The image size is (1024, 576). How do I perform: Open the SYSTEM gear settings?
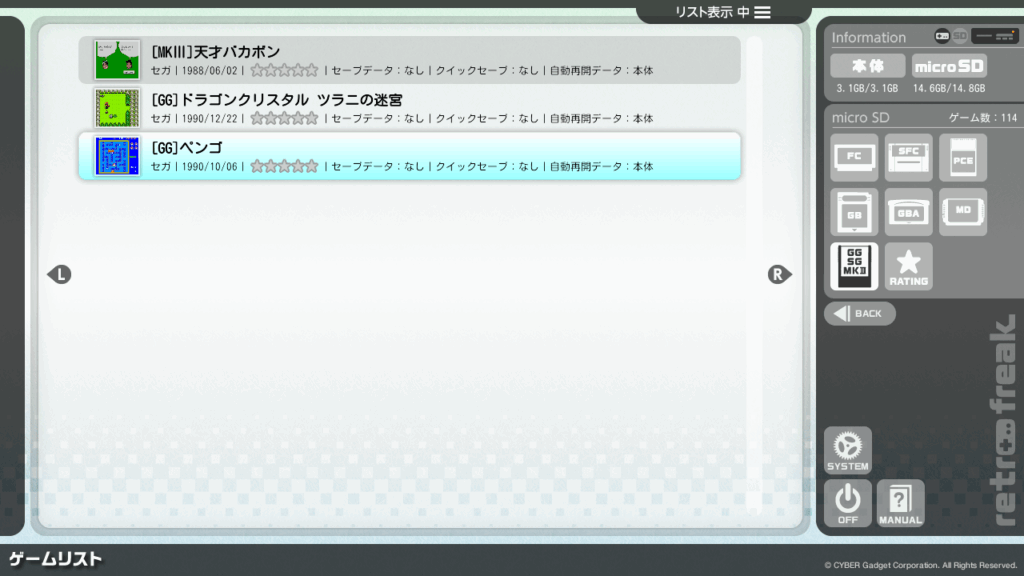(847, 450)
